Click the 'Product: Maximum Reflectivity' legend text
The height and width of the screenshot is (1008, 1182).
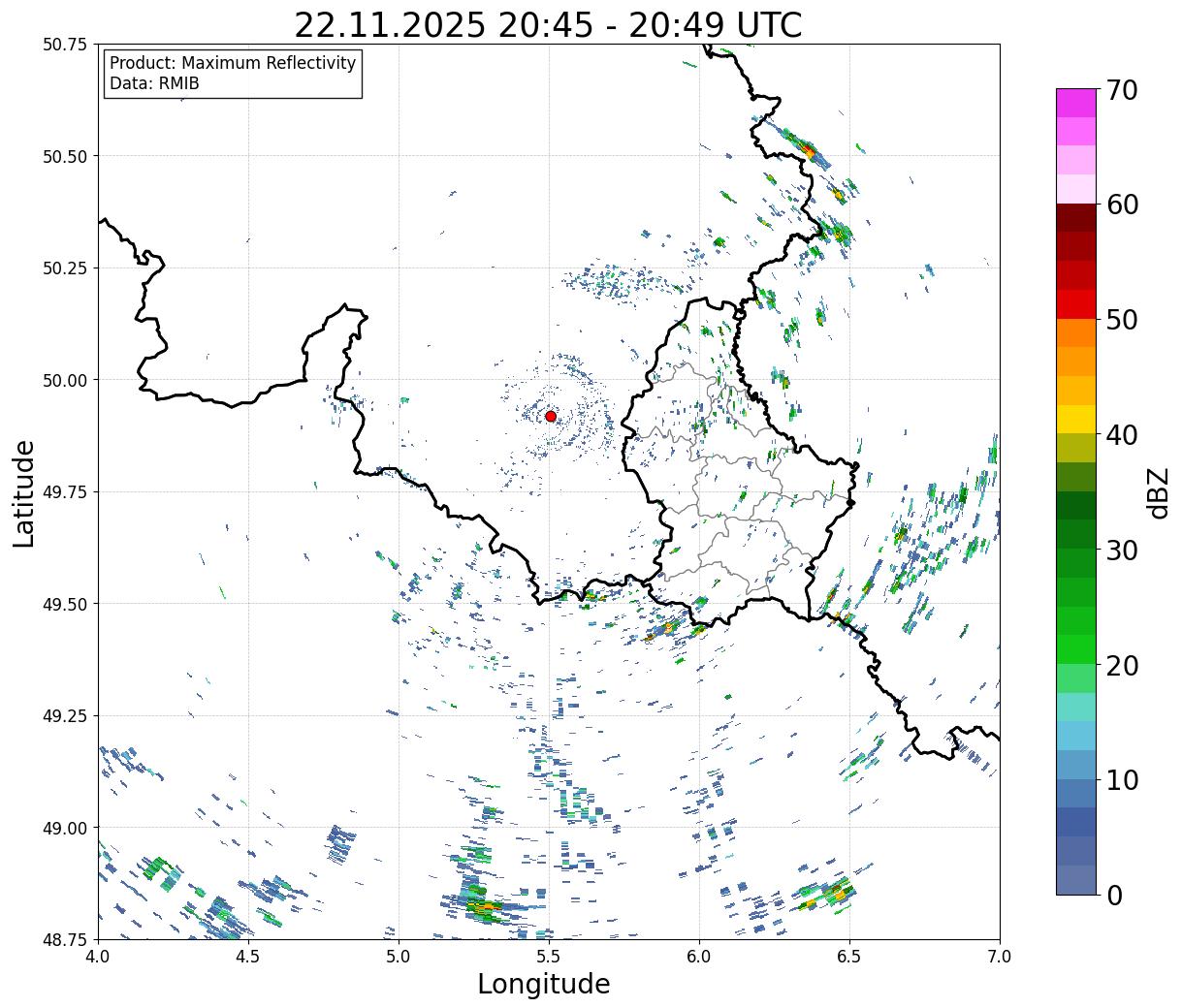coord(233,63)
